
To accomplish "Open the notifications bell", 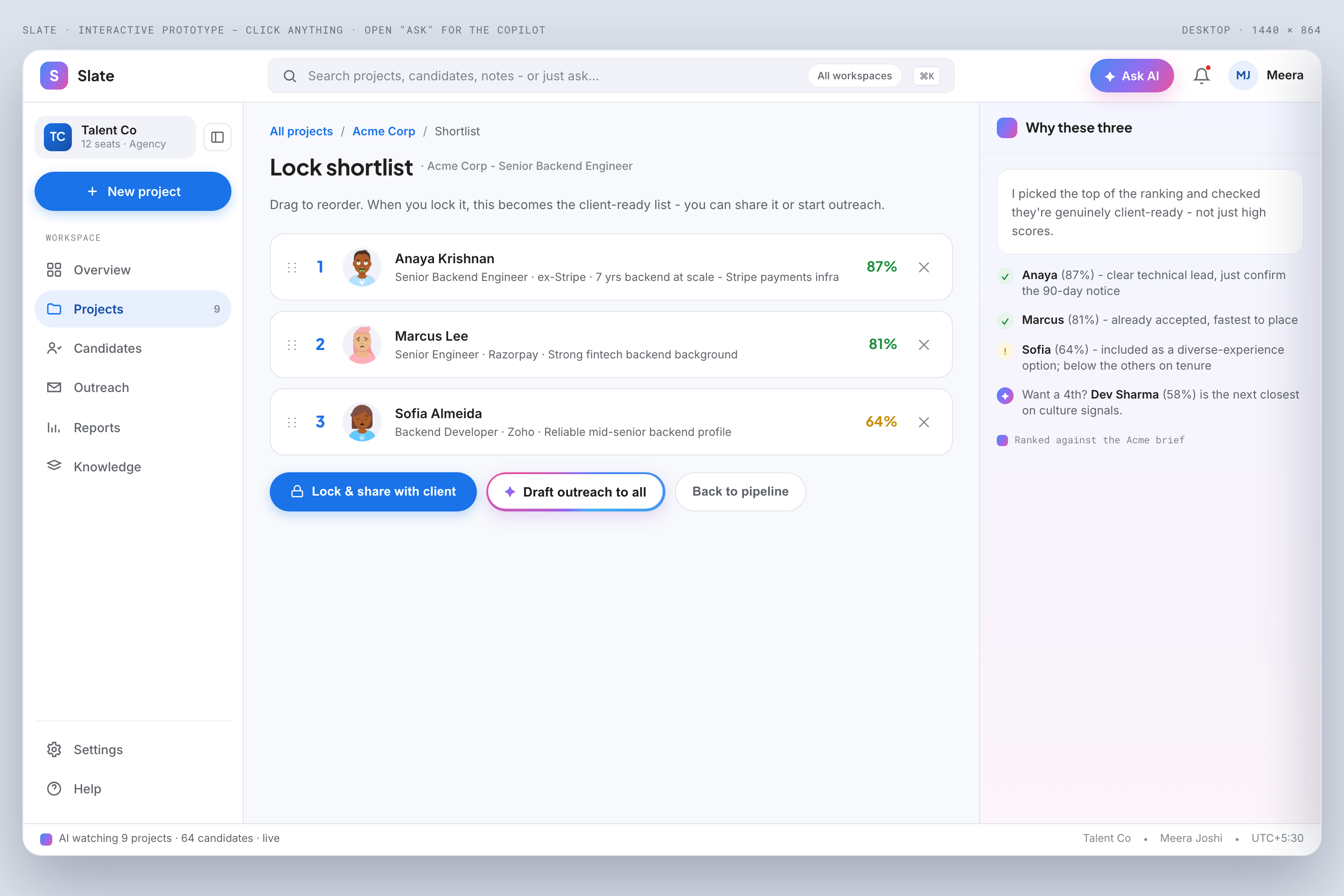I will [1201, 76].
